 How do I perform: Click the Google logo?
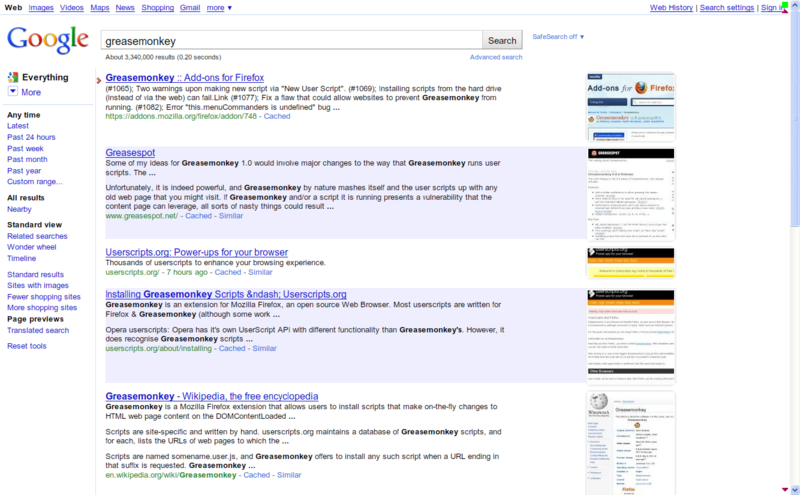[47, 40]
